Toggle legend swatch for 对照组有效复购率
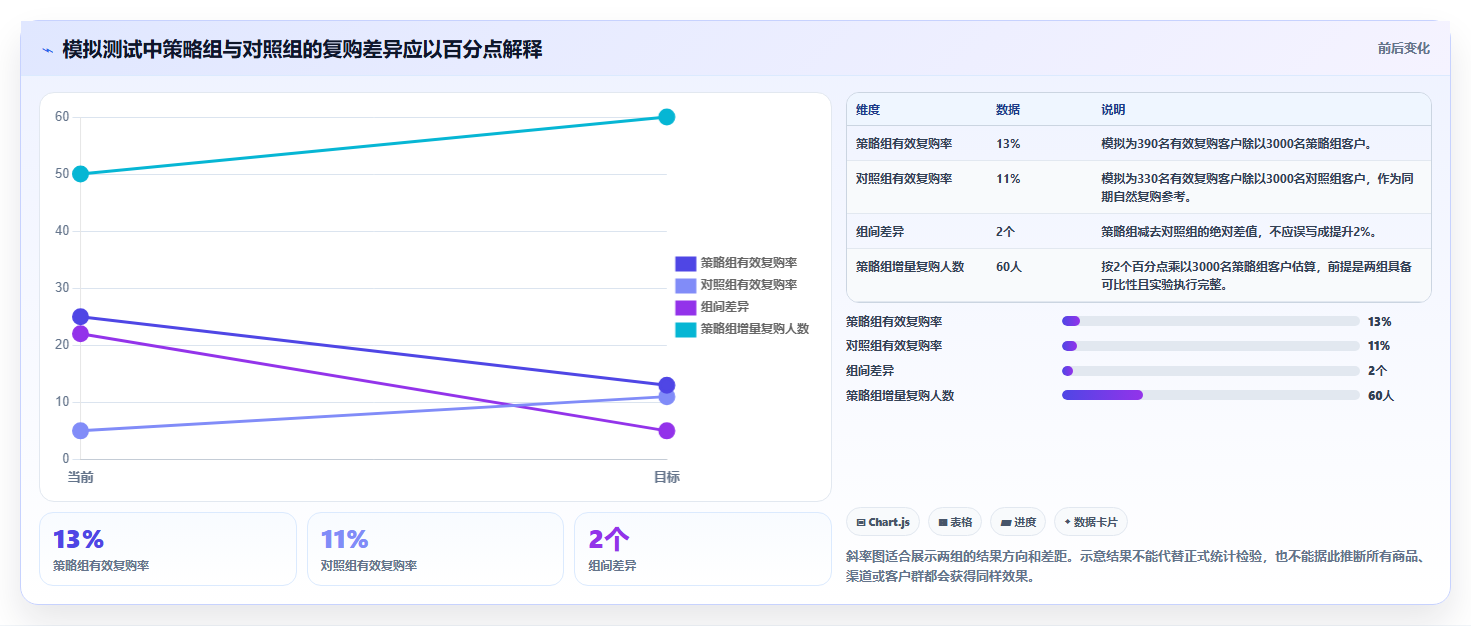This screenshot has width=1471, height=626. (x=685, y=285)
